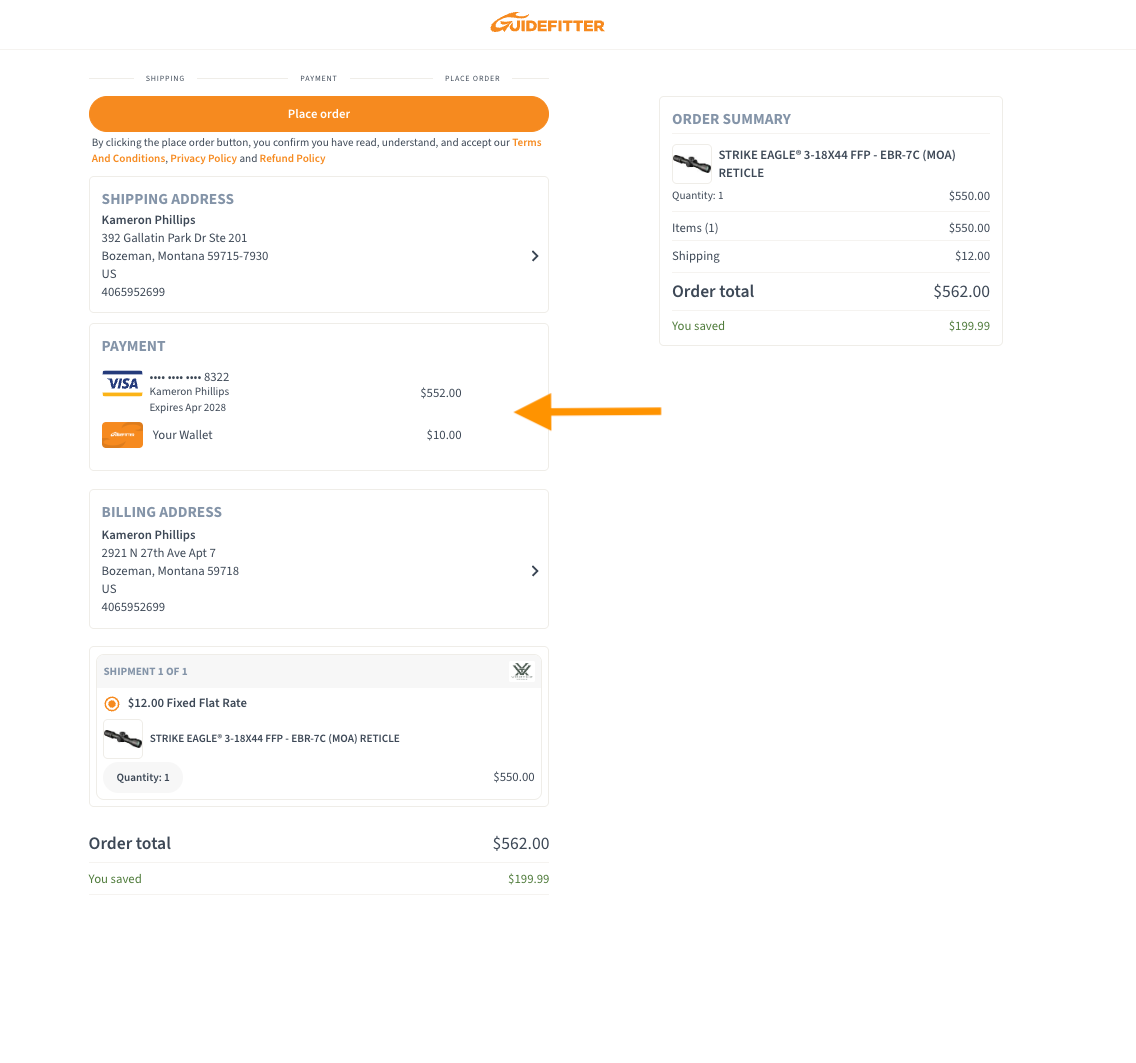Image resolution: width=1136 pixels, height=1063 pixels.
Task: Click card number ending 8322
Action: point(189,377)
